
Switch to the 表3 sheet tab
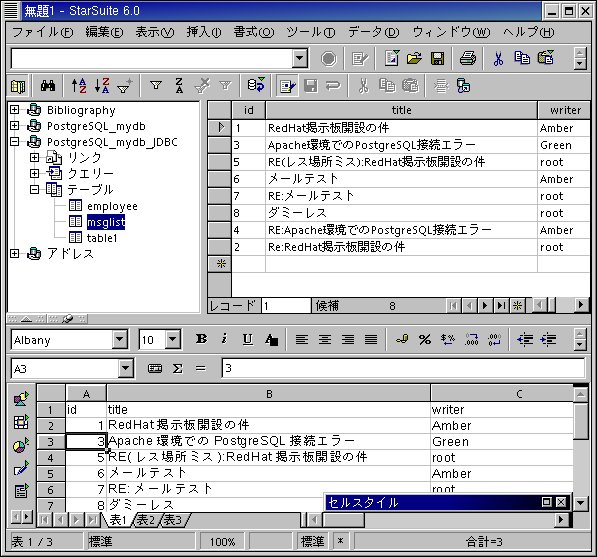point(173,520)
